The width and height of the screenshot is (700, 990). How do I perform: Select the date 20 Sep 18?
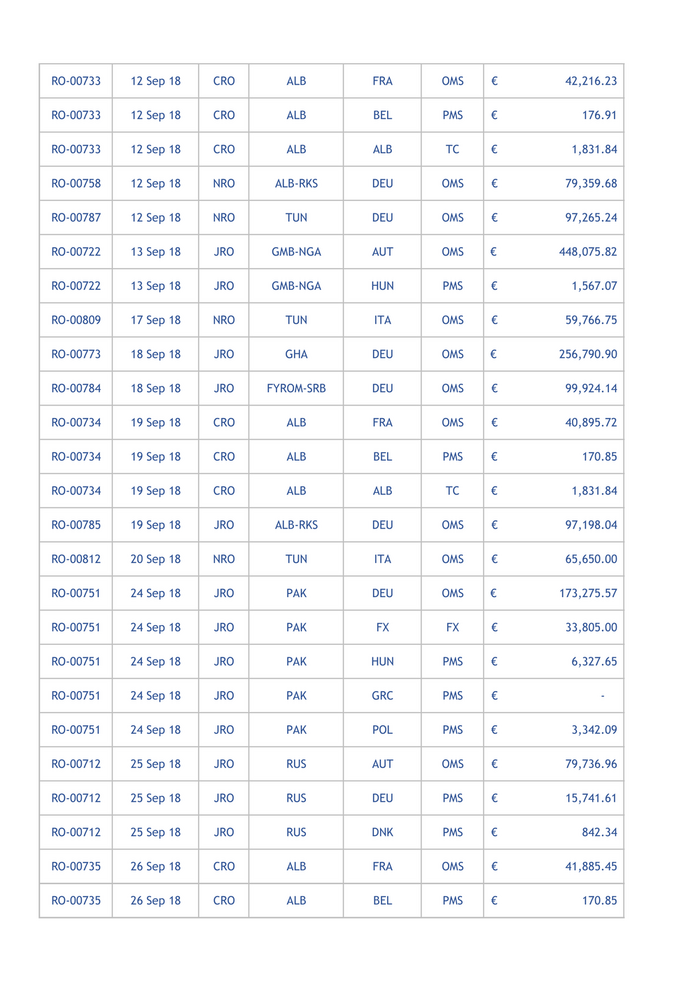(155, 559)
